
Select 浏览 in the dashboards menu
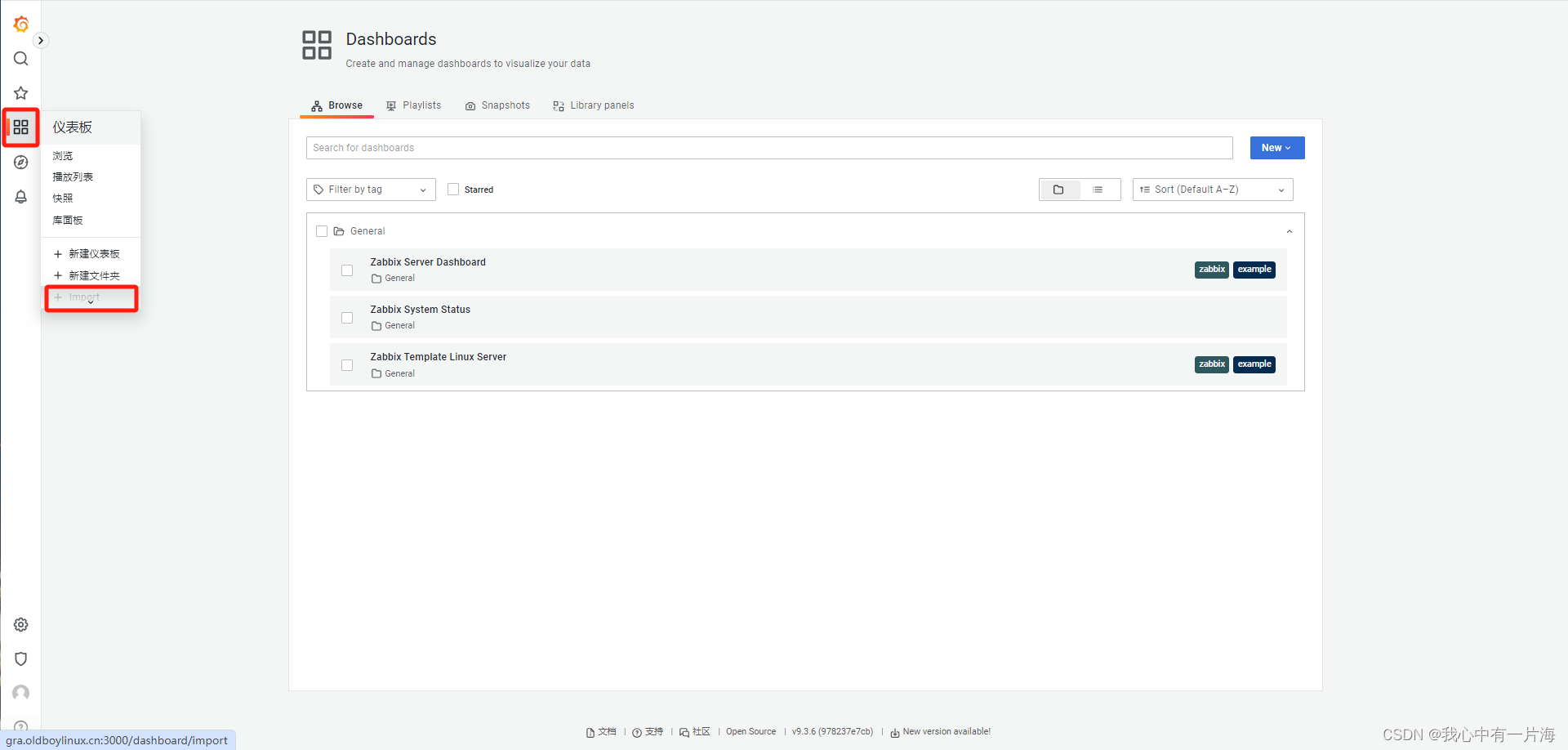(x=63, y=155)
